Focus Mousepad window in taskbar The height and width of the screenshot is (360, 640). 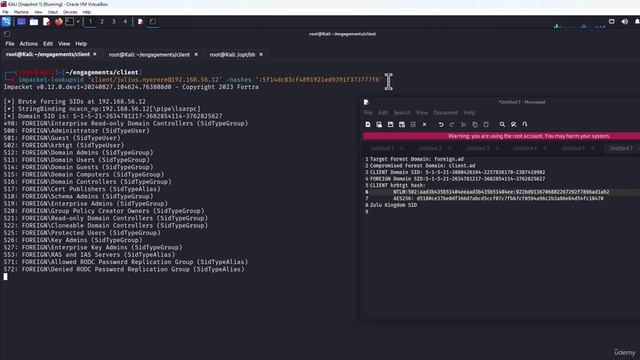[140, 22]
